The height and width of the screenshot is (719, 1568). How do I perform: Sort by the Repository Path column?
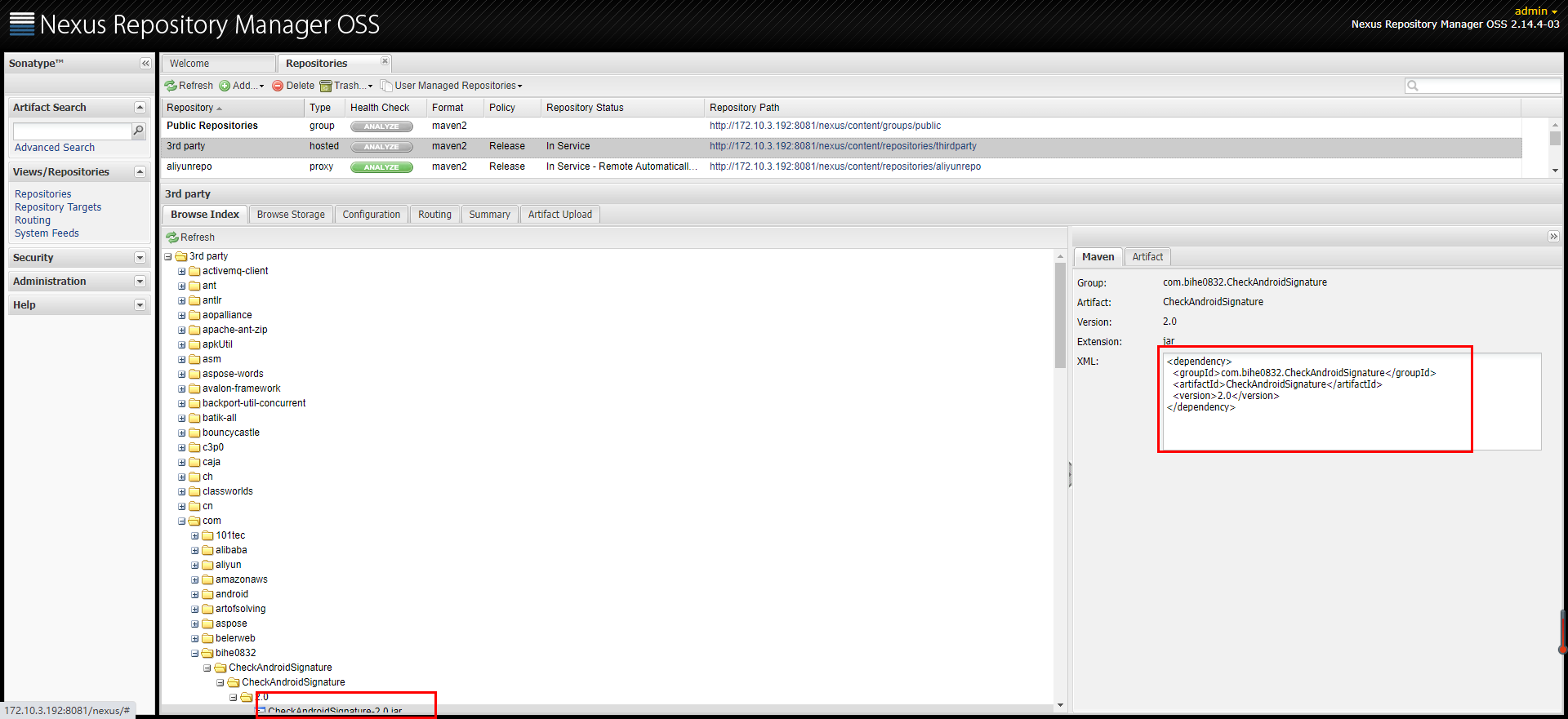pos(1112,108)
